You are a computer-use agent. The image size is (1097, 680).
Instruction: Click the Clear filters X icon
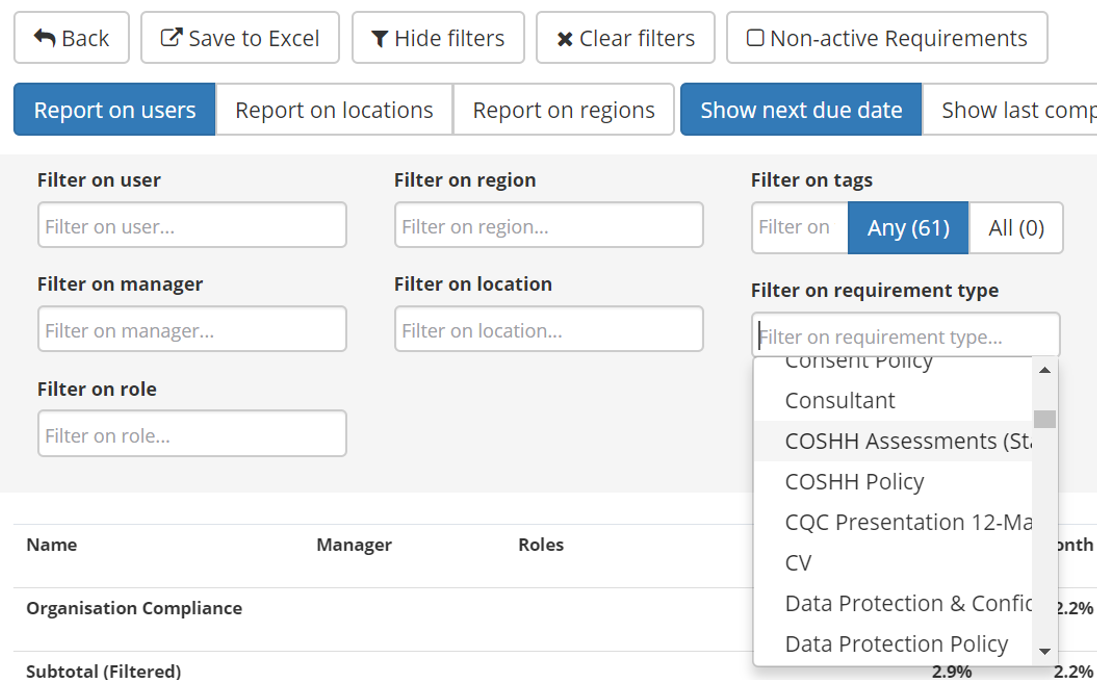point(565,39)
